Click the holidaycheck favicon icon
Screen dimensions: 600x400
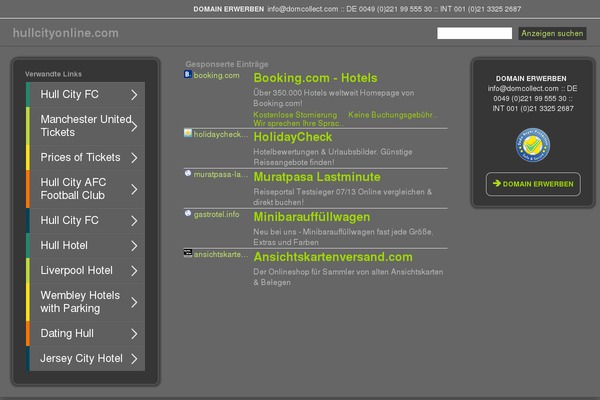tap(188, 133)
